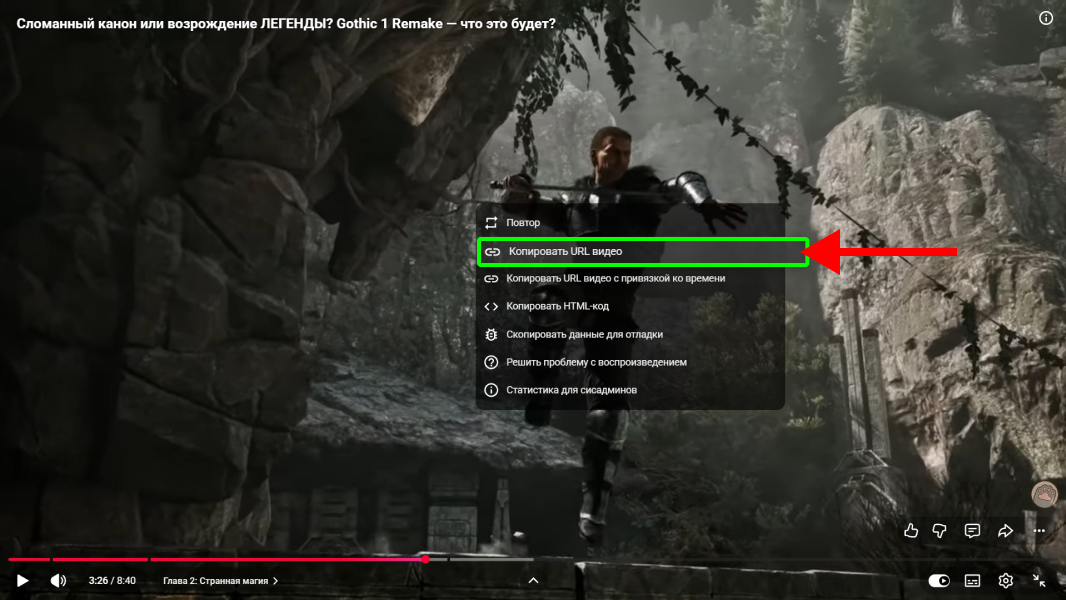Click the 3:26 / 8:40 time display

click(x=112, y=580)
